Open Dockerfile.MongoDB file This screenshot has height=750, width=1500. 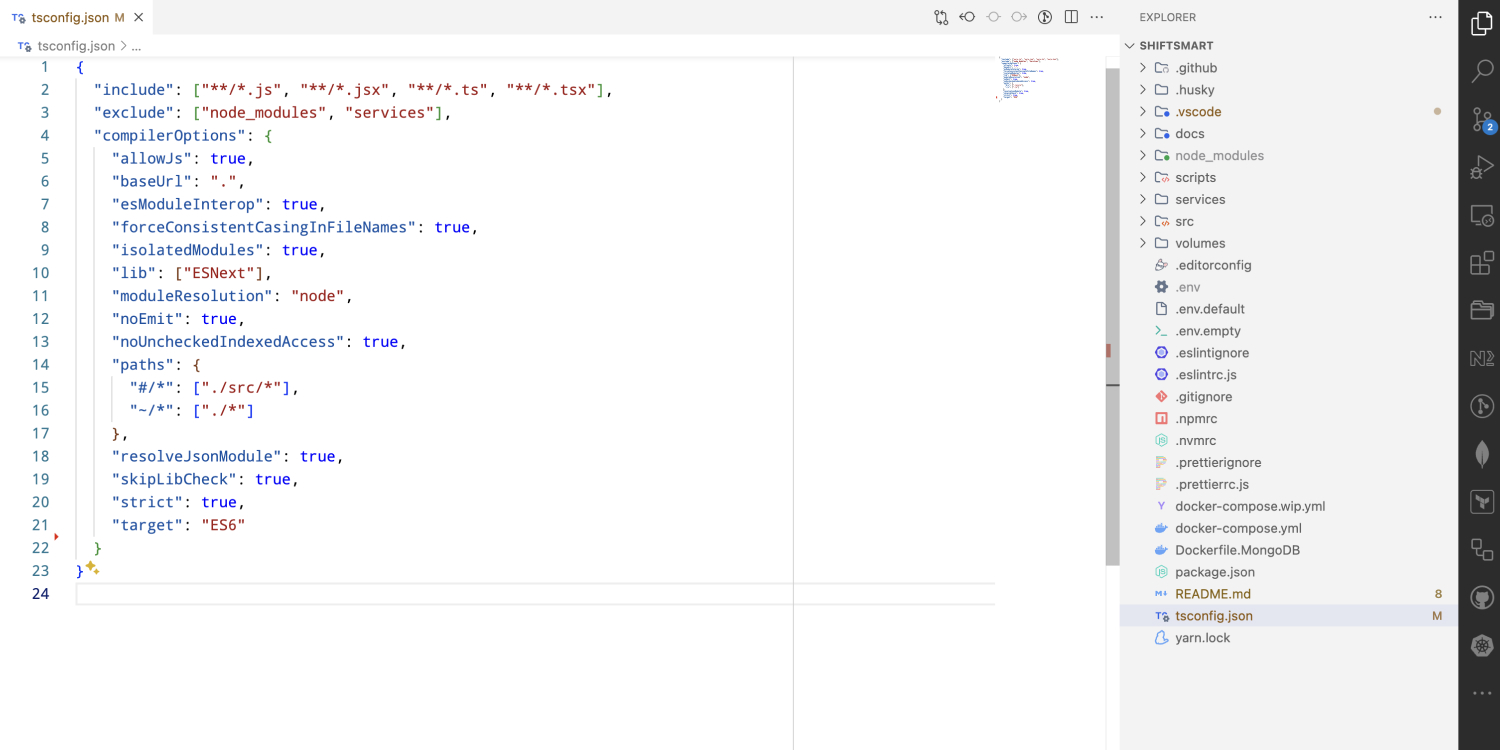click(x=1289, y=551)
